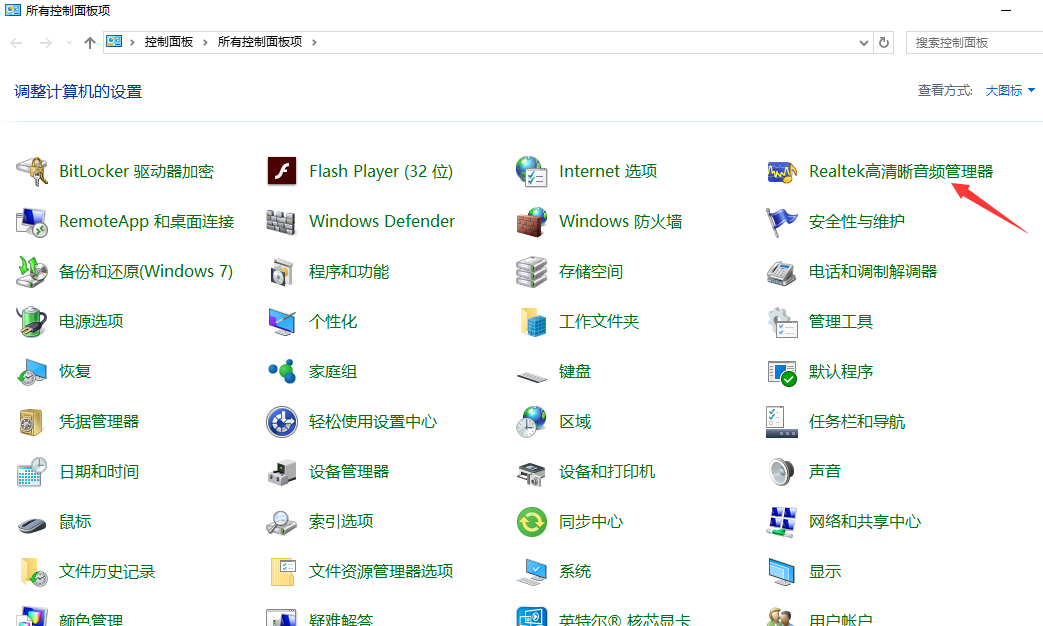Click the 调整计算机的设置 heading text
Screen dimensions: 1043x626
78,92
